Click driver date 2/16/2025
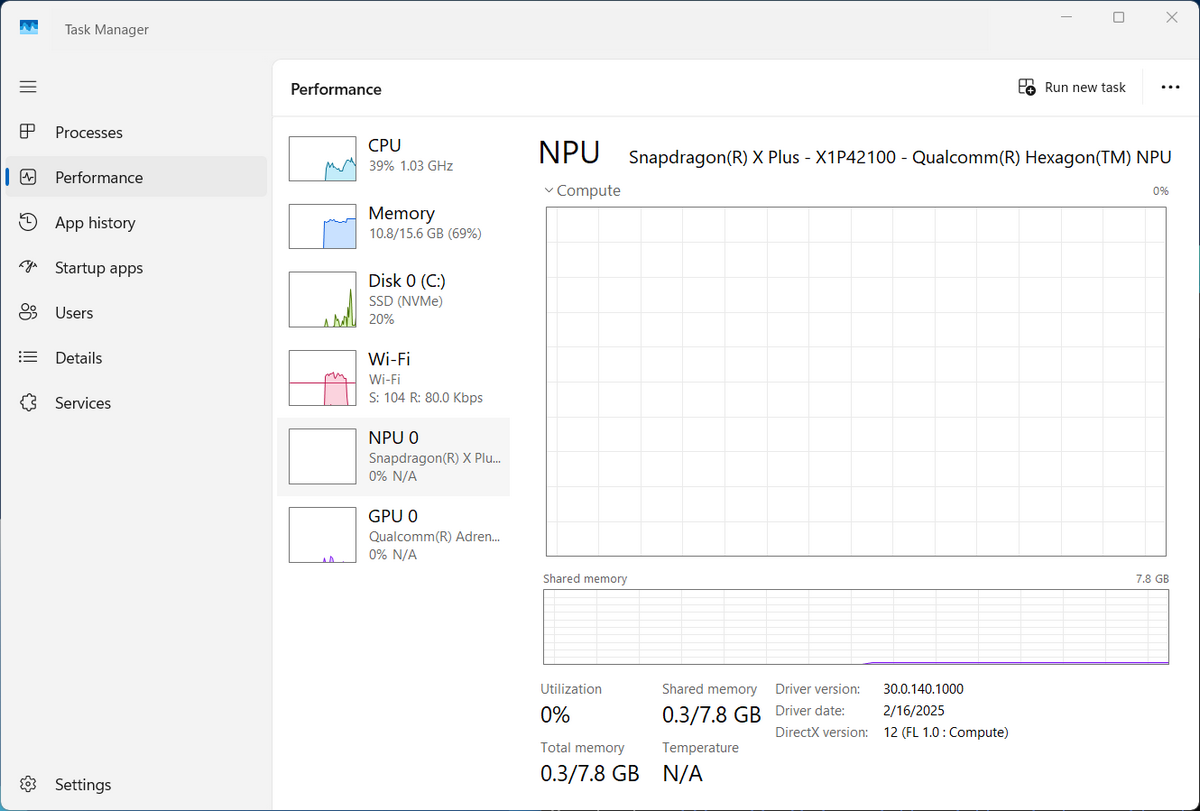The image size is (1200, 811). tap(912, 711)
